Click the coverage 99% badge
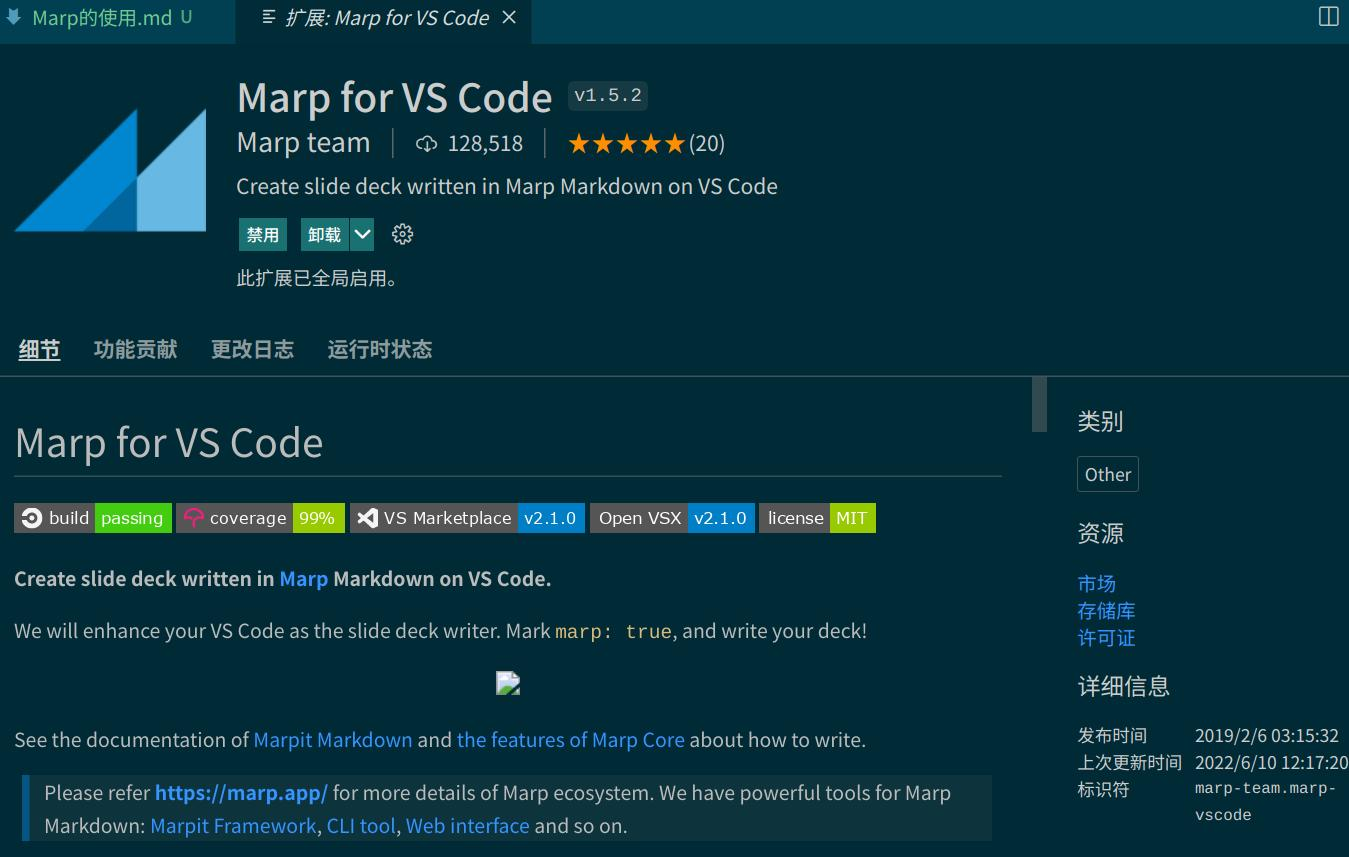The width and height of the screenshot is (1349, 857). click(260, 518)
